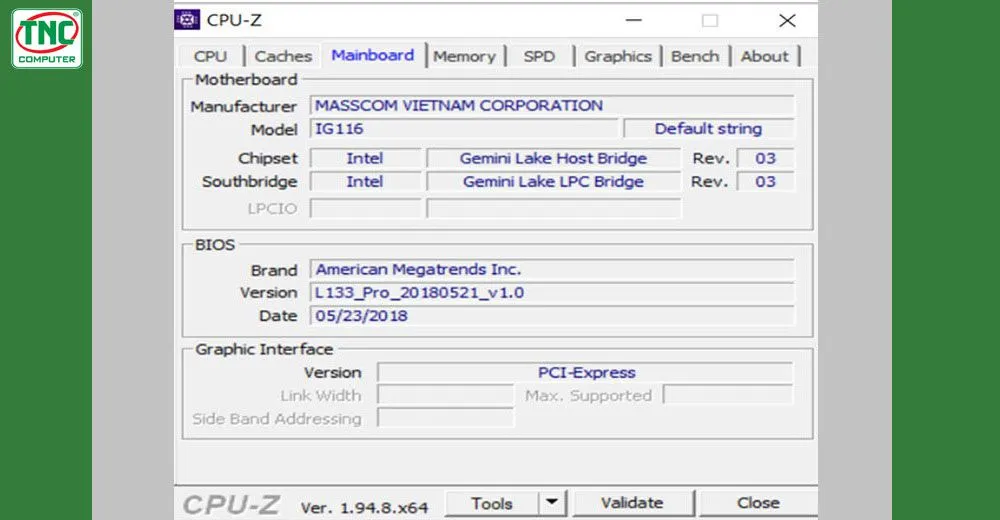Click the BIOS Version field
Viewport: 1000px width, 520px height.
(552, 293)
